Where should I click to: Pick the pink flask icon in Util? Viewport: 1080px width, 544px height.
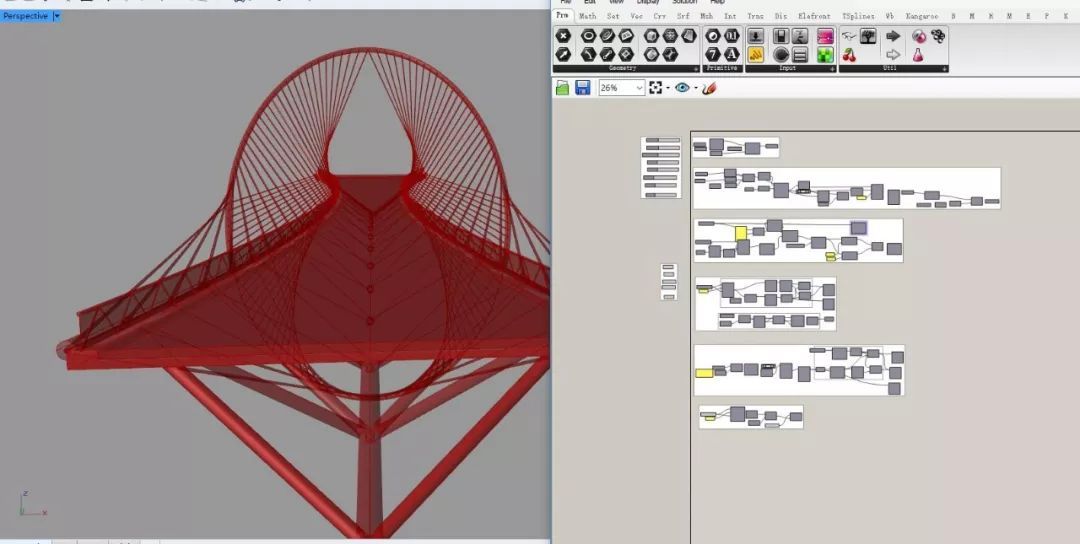click(918, 54)
